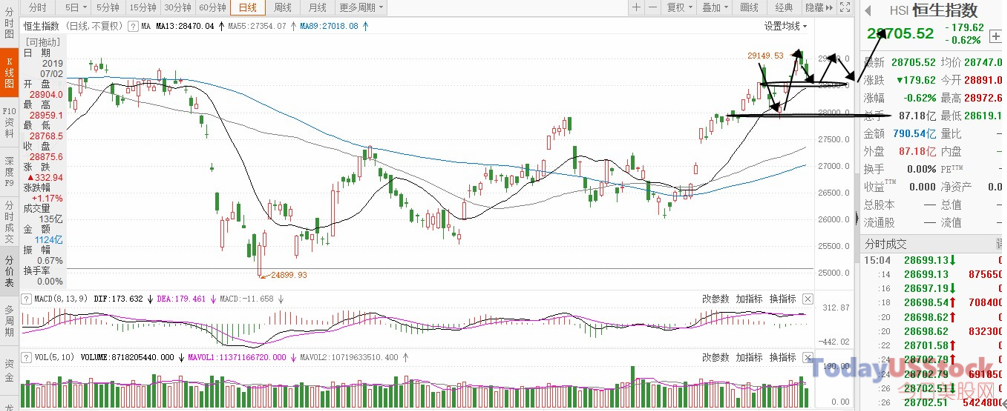Click MA89:27018.08 legend value
This screenshot has width=1007, height=411.
329,26
